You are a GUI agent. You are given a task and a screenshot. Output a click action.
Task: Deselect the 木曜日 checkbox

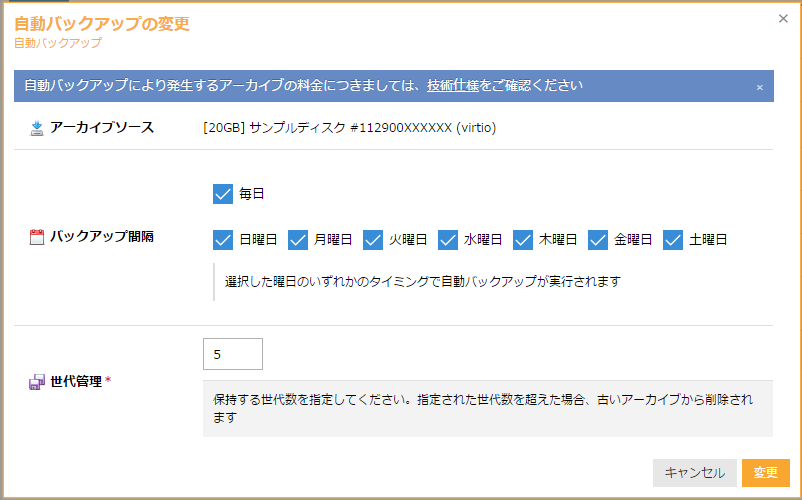[x=523, y=240]
